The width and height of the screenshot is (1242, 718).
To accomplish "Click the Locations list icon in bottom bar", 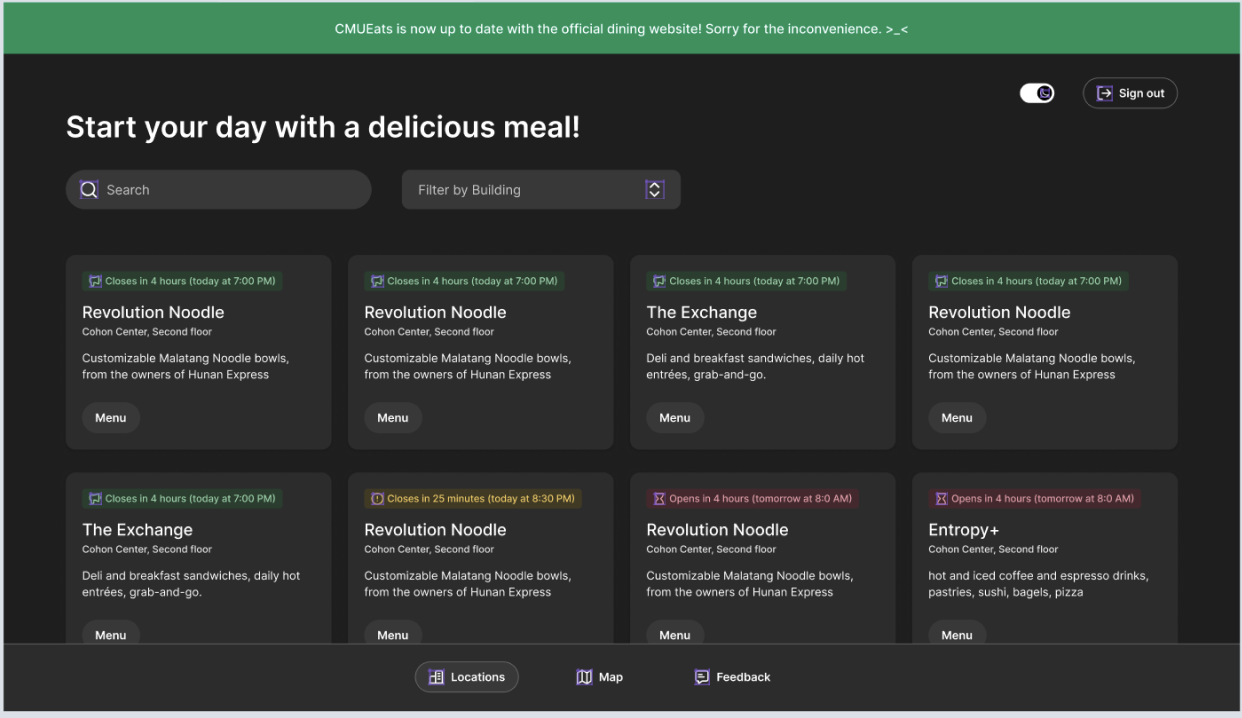I will click(x=436, y=677).
